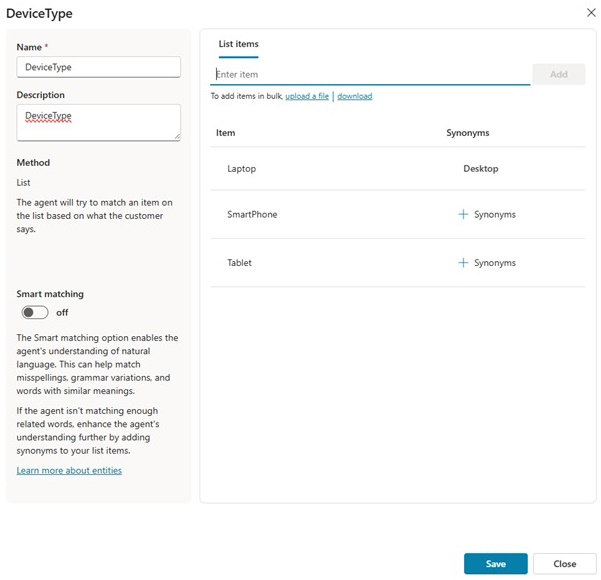This screenshot has height=580, width=601.
Task: Click the download link
Action: pos(354,96)
